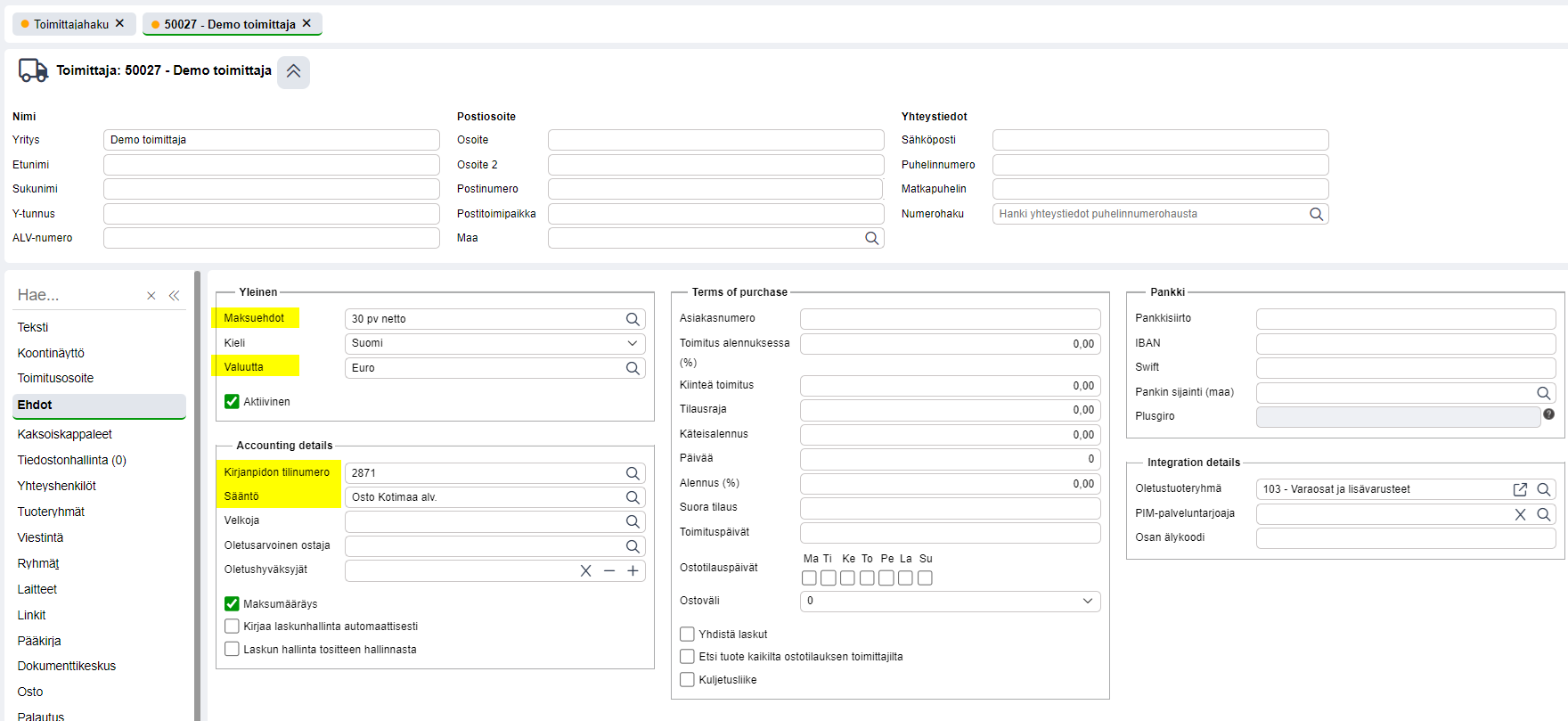Search PIM-palveluntarjoaja field
1568x721 pixels.
[x=1543, y=514]
